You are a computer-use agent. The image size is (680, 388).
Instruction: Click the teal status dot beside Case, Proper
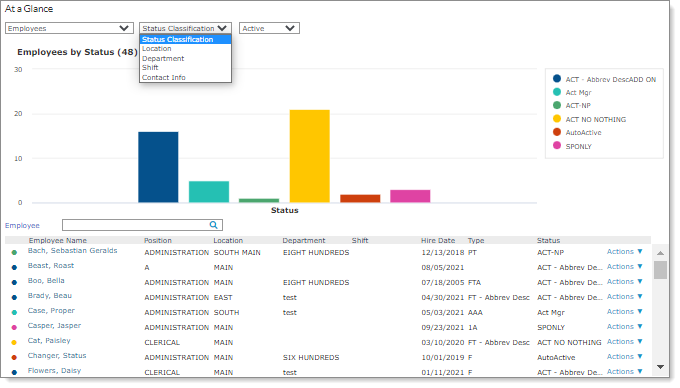(14, 313)
